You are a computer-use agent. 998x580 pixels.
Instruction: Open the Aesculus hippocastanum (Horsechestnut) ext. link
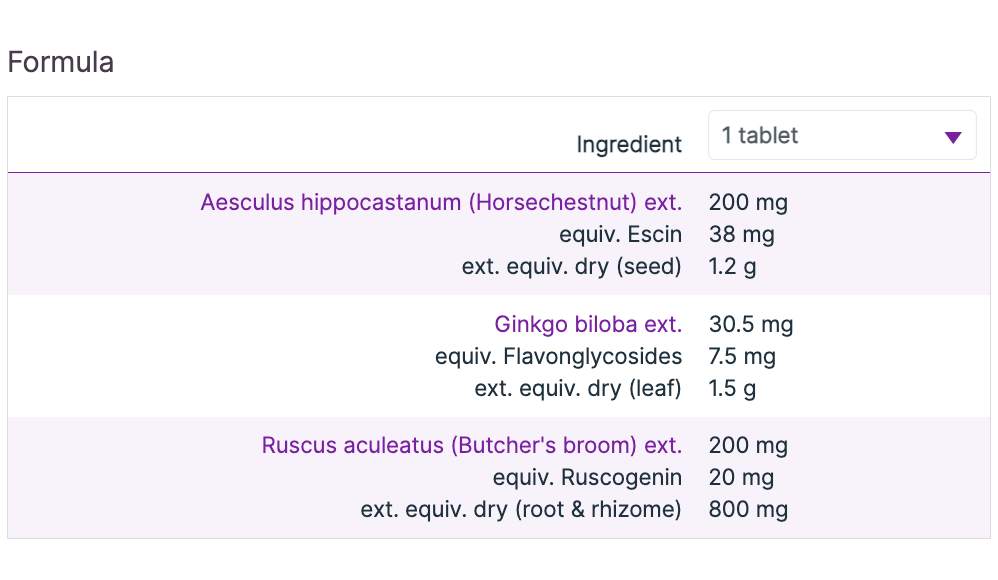[441, 203]
